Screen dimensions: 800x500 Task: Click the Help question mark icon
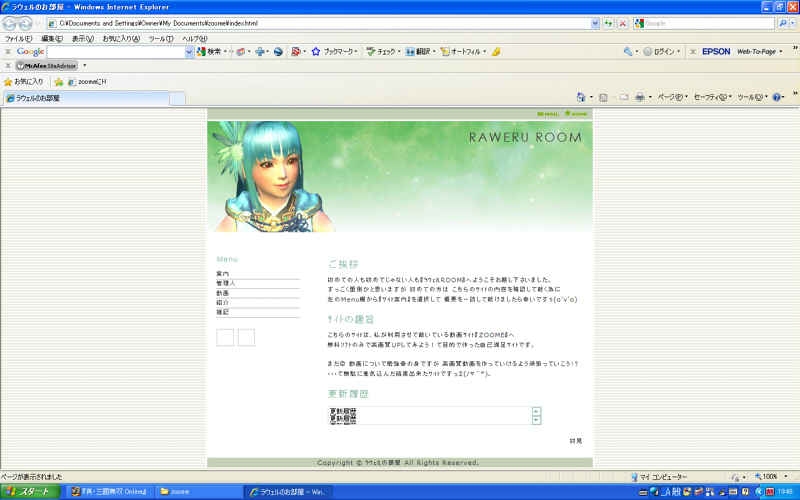tap(776, 97)
